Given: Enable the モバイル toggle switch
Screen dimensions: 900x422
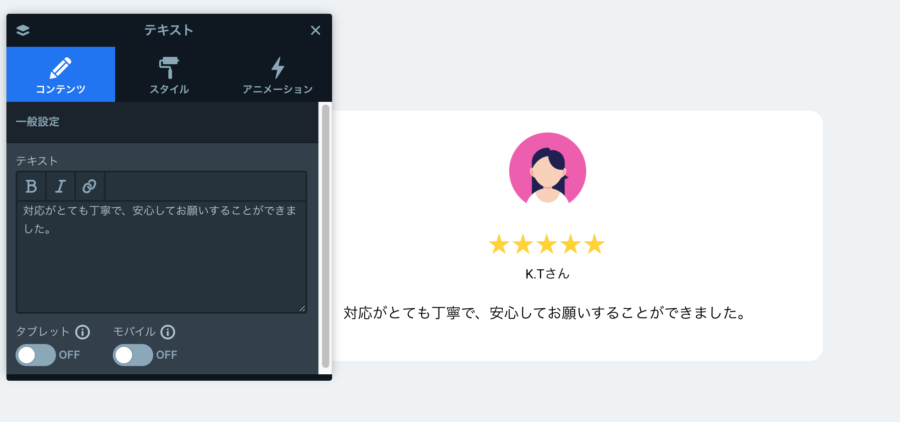Looking at the screenshot, I should point(133,355).
